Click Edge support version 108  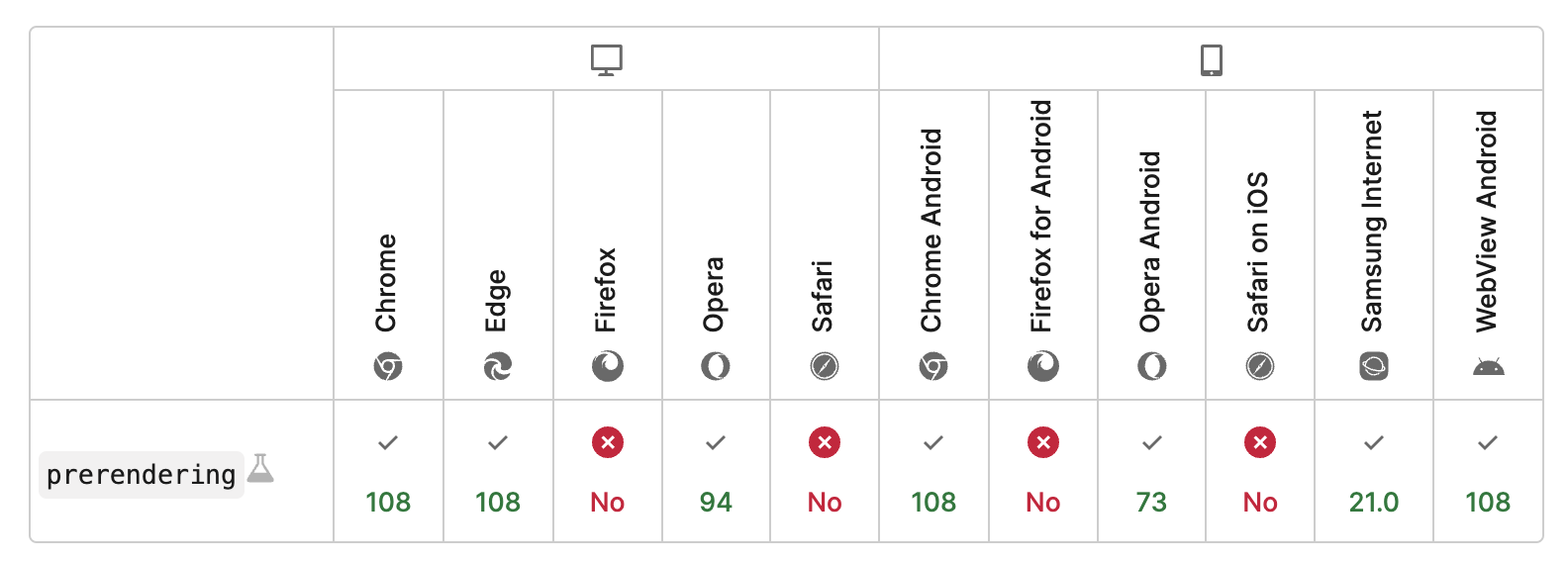click(x=497, y=503)
